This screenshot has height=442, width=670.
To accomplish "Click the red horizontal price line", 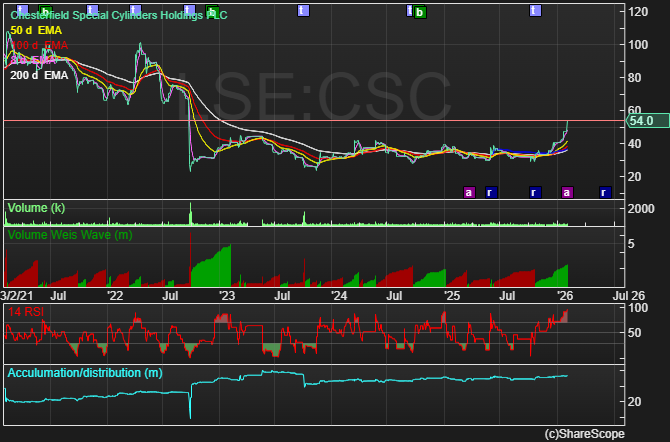I will point(300,121).
